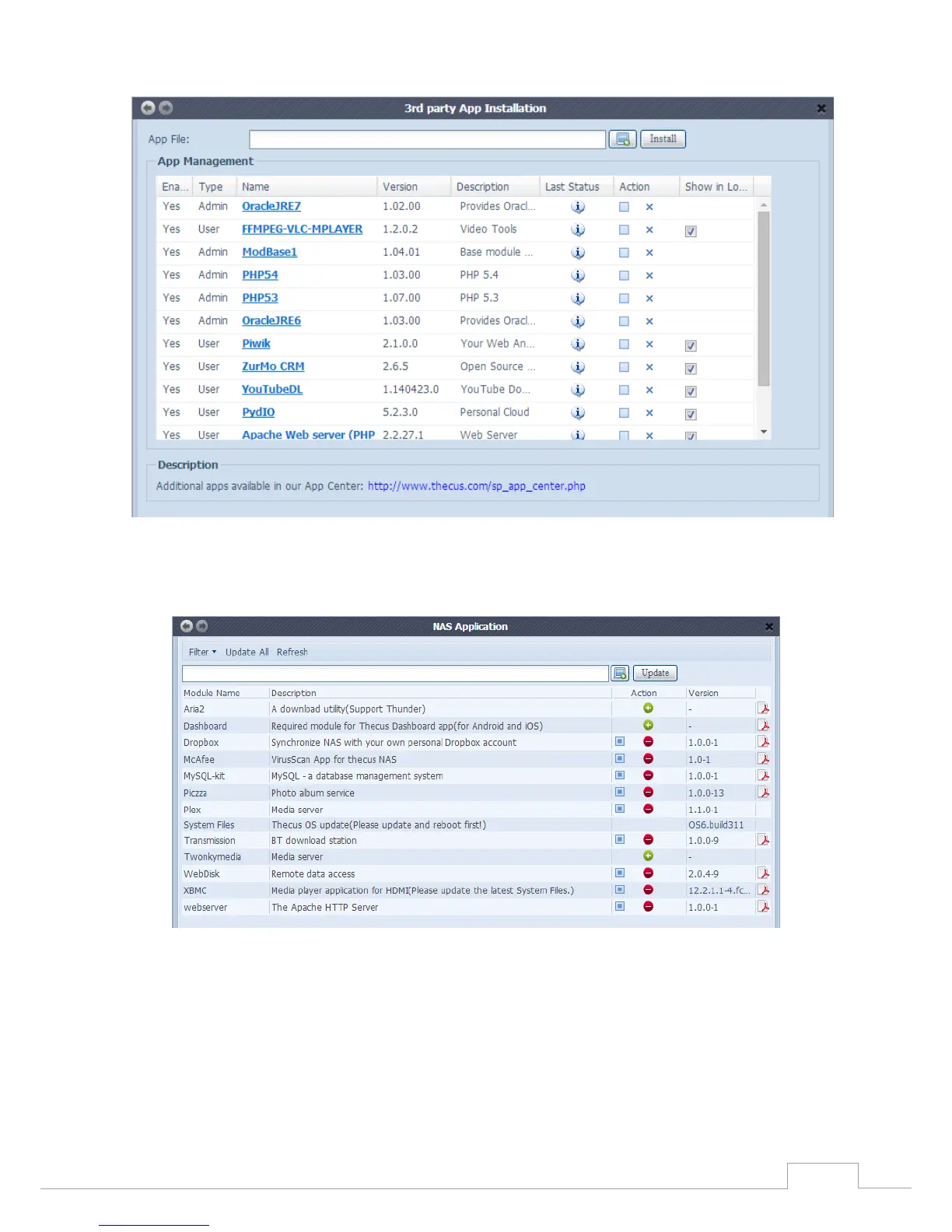This screenshot has height=1232, width=952.
Task: Open the Piwik app link
Action: 256,344
